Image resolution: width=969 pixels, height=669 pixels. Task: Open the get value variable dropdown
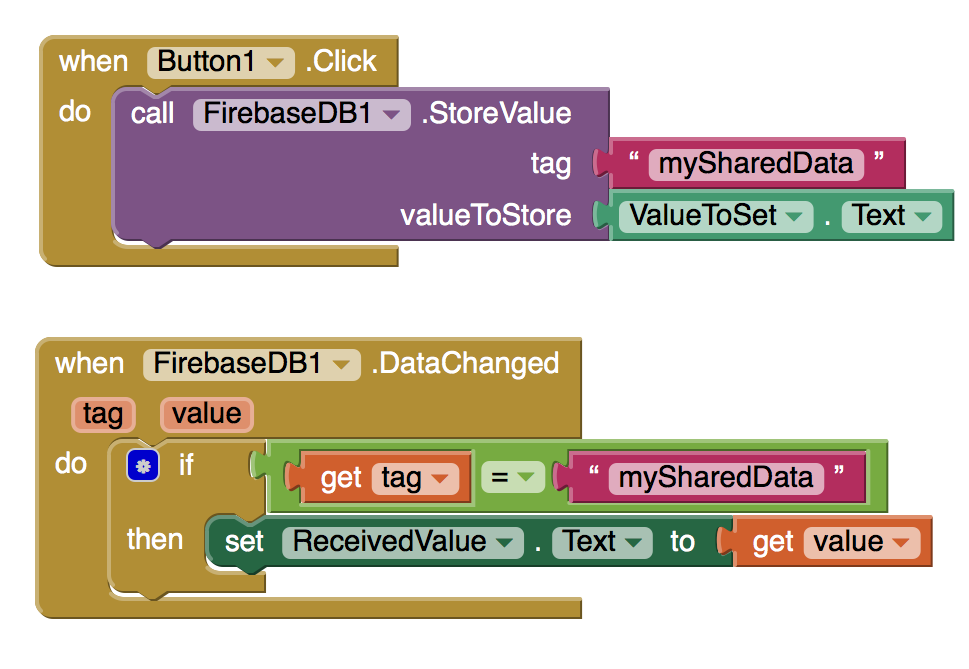pos(862,542)
